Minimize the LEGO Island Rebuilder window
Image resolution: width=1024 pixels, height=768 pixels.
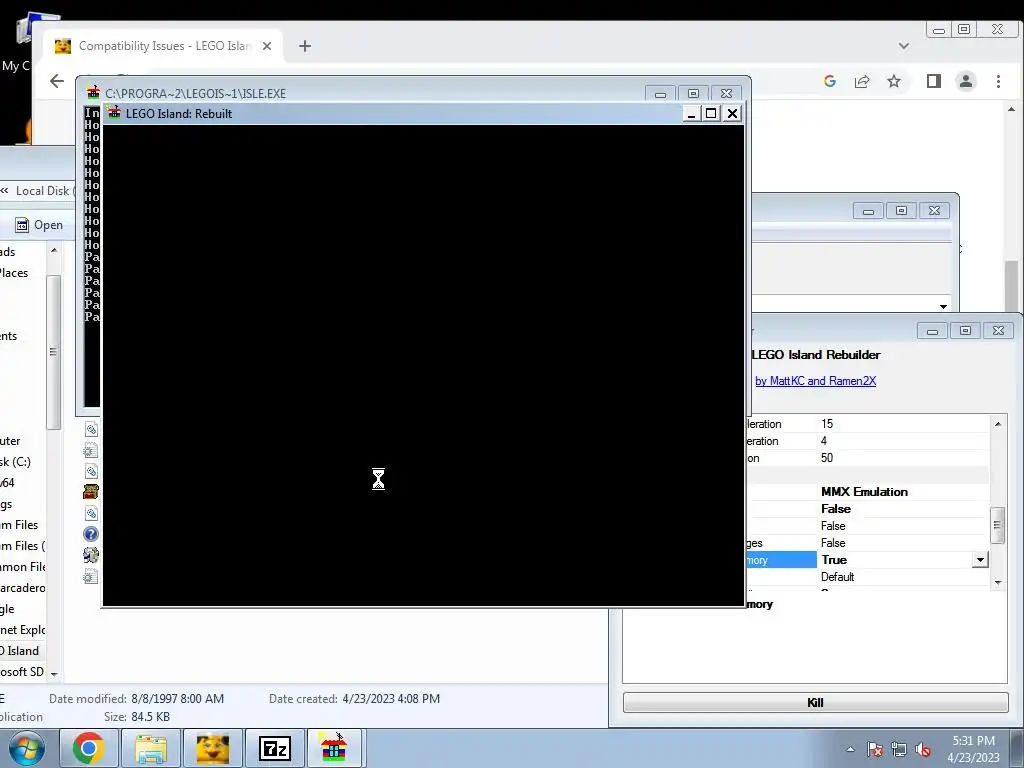tap(932, 331)
